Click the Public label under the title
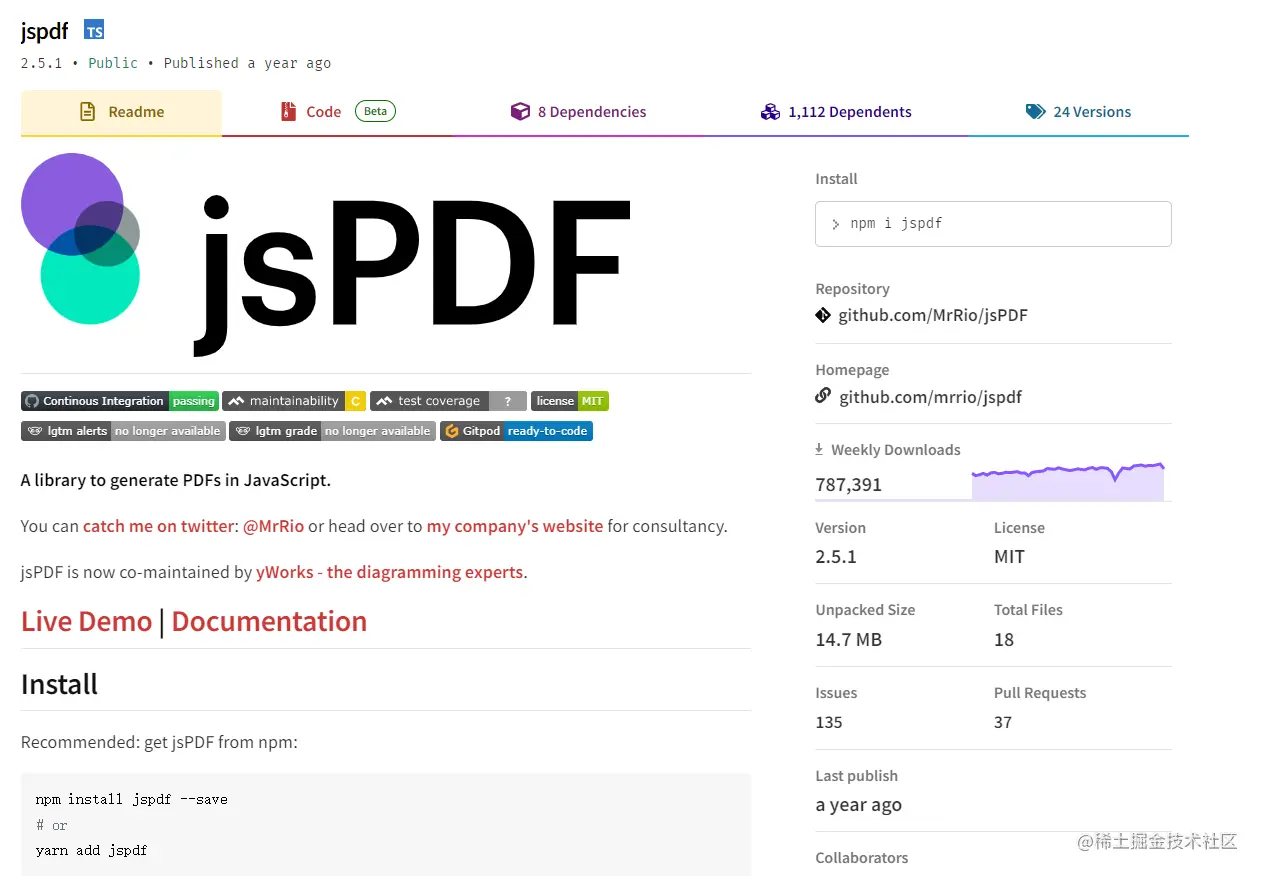This screenshot has width=1262, height=876. 113,62
